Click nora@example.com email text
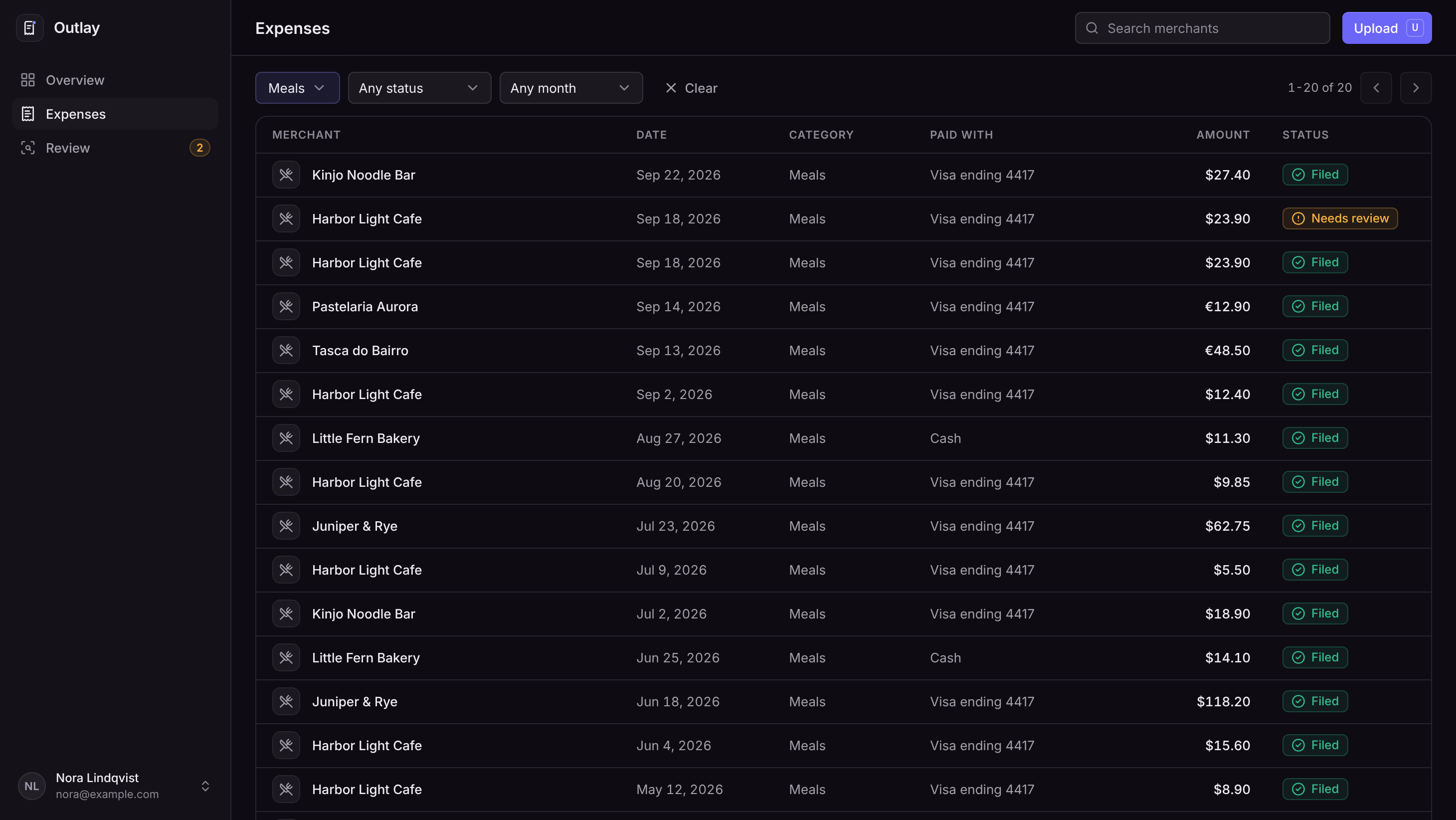This screenshot has width=1456, height=820. 107,794
